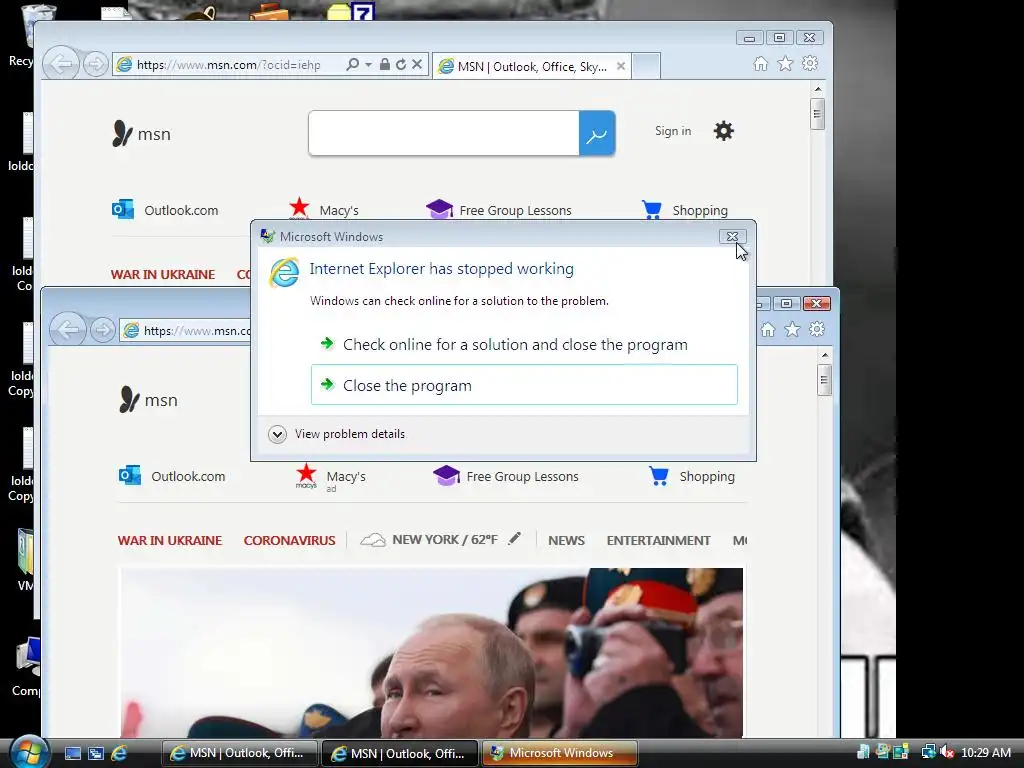
Task: Open Windows Start orb
Action: (x=28, y=751)
